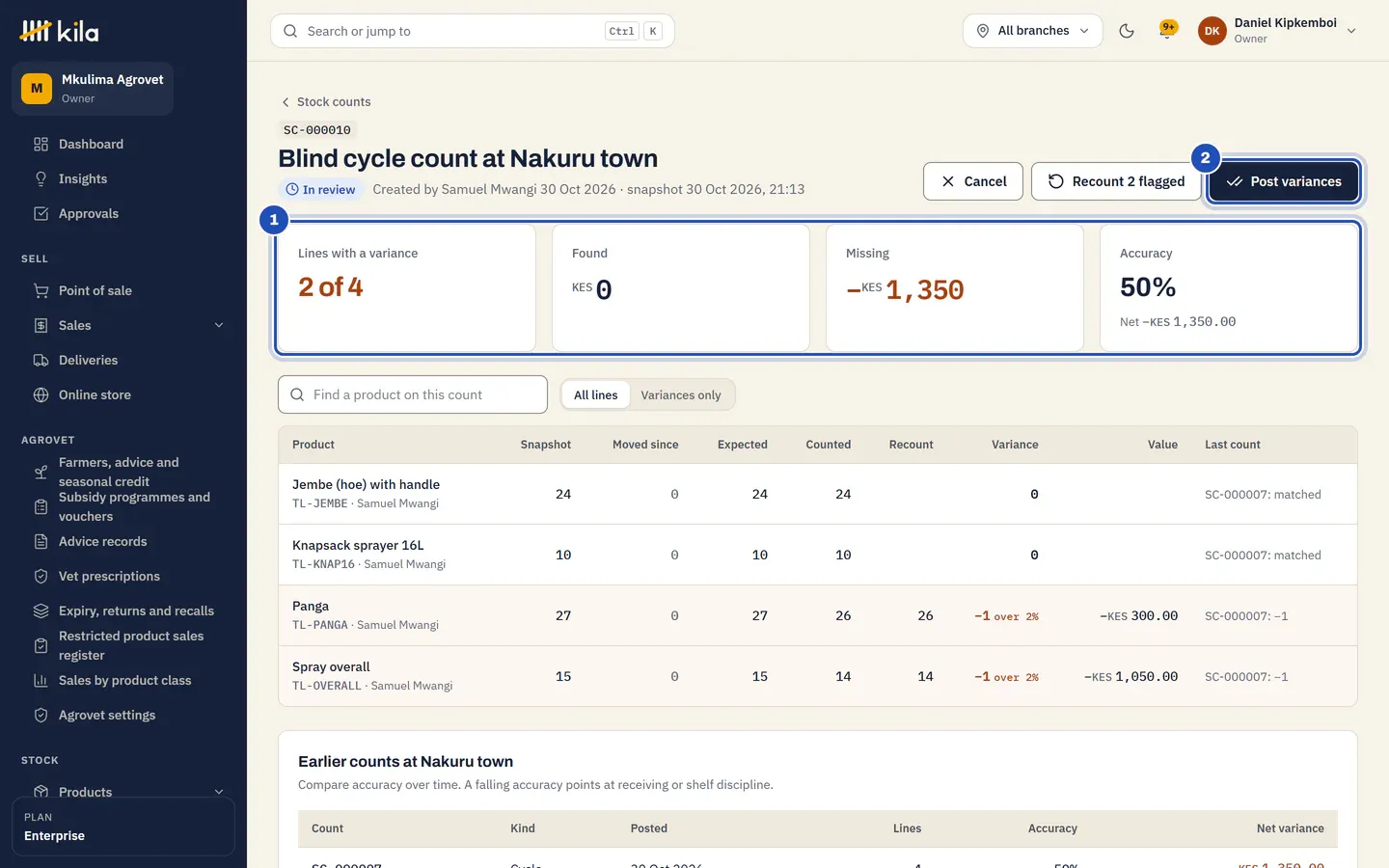Click Recount 2 flagged button
The image size is (1389, 868).
tap(1116, 181)
